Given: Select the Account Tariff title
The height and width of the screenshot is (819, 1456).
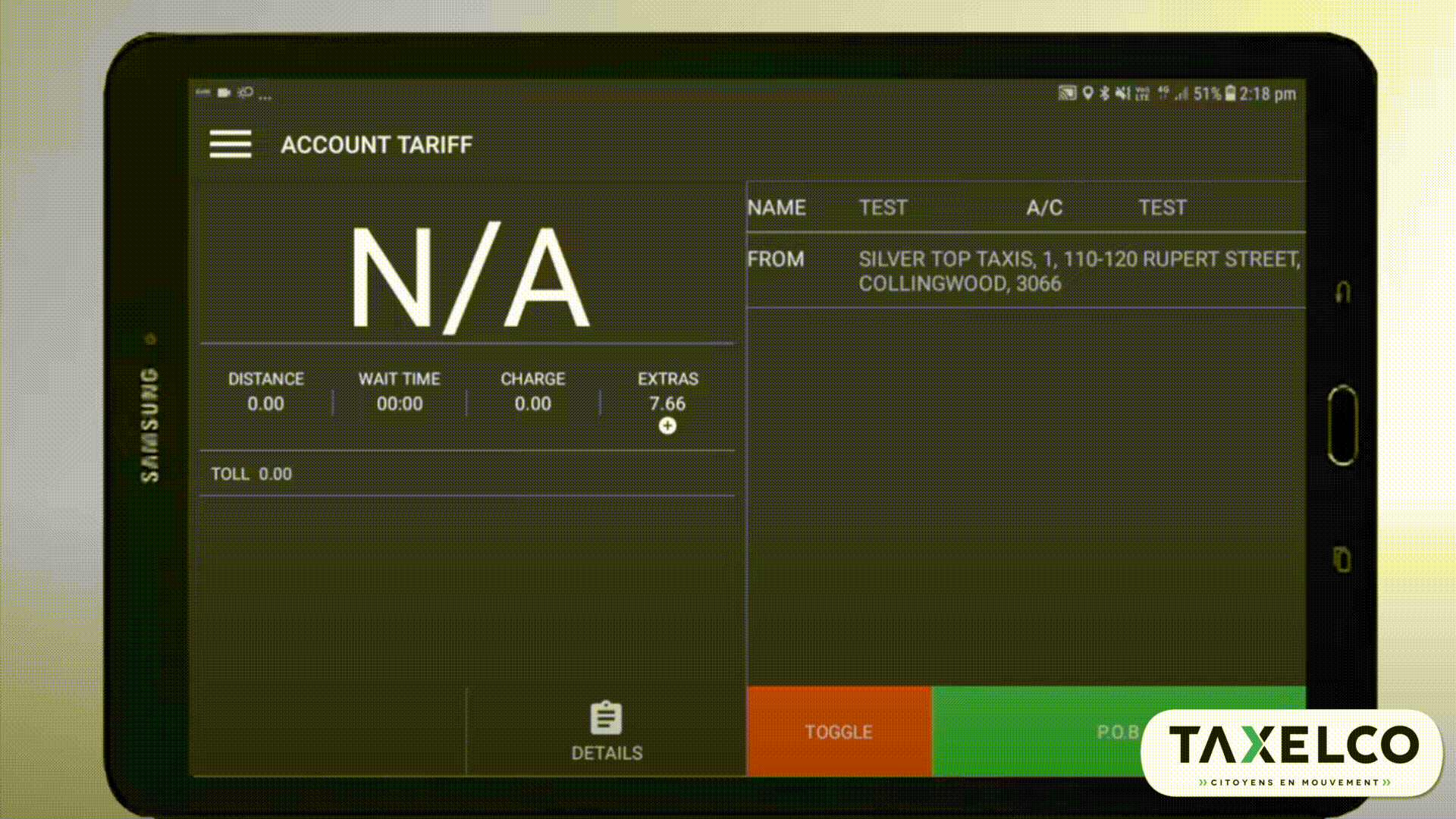Looking at the screenshot, I should 376,145.
